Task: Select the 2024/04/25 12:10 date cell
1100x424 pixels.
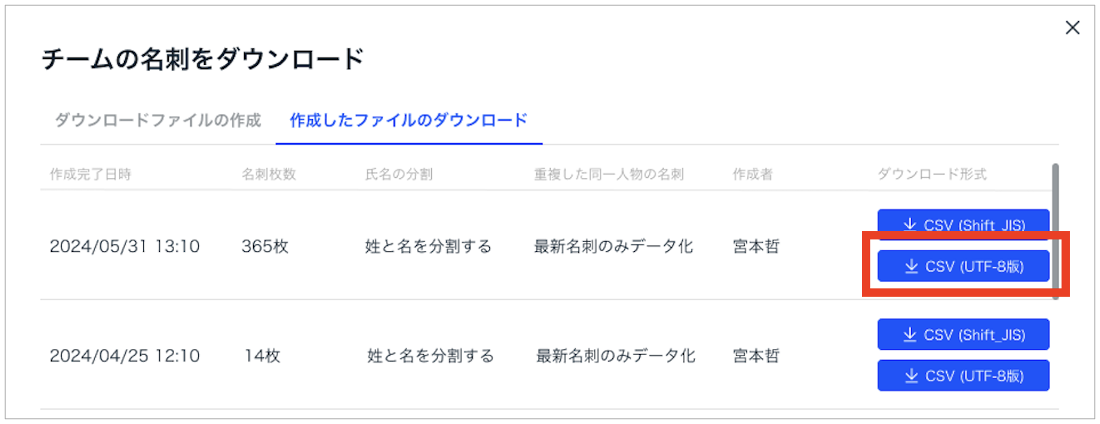Action: pos(124,355)
